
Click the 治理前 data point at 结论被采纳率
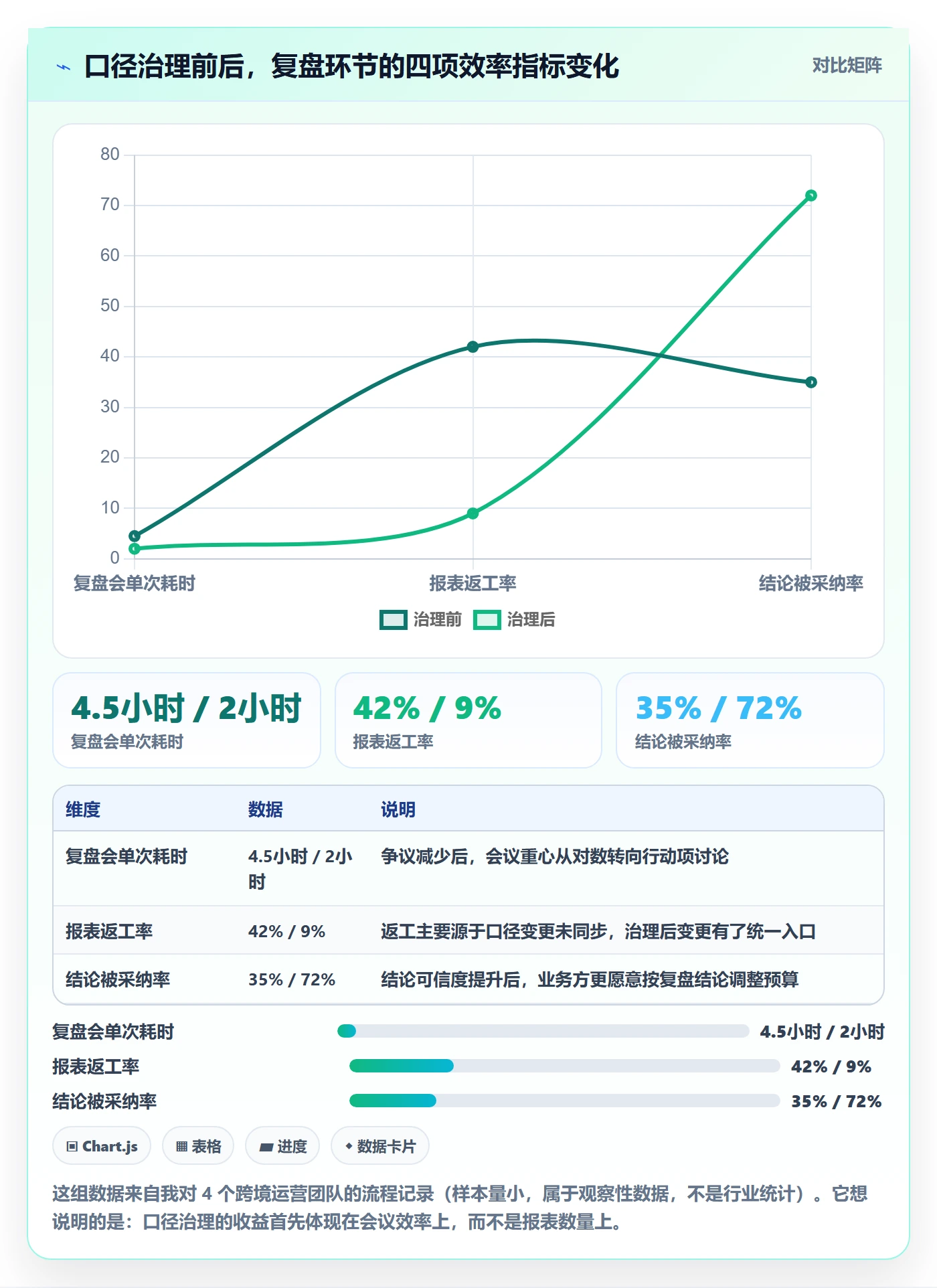pos(811,382)
